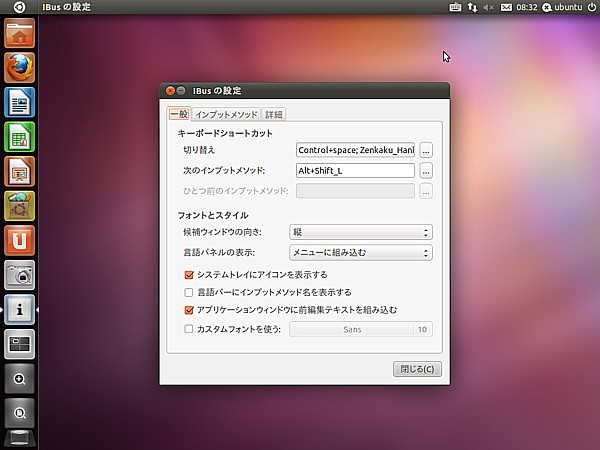Open the workspace switcher icon
Screen dimensions: 600x450
(x=20, y=344)
